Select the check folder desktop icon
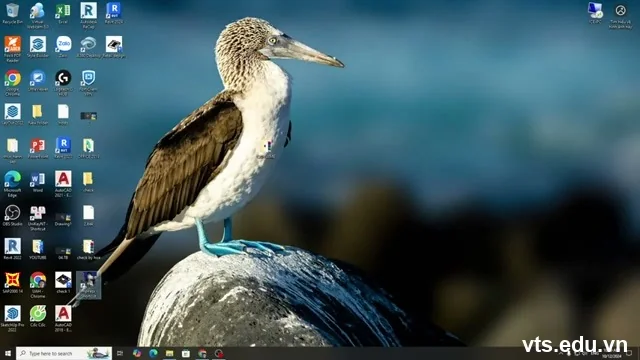Screen dimensions: 640x360 pyautogui.click(x=88, y=182)
